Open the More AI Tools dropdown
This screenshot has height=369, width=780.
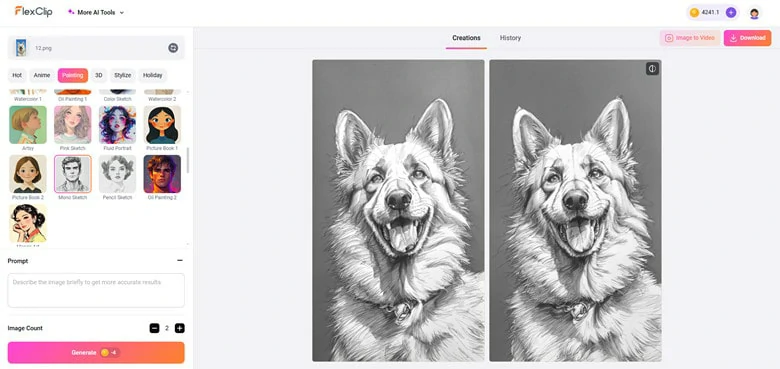[96, 12]
